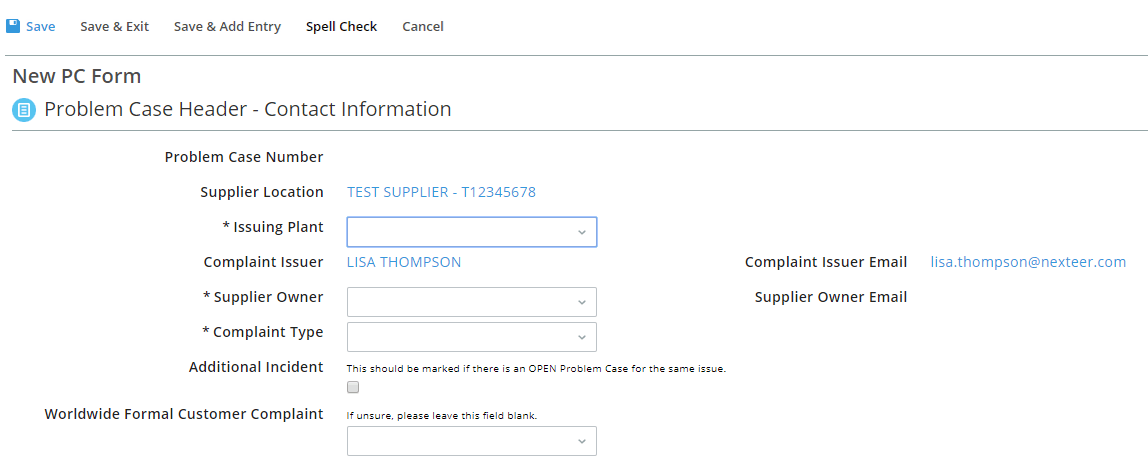Open the Complaint Type combo box
Viewport: 1148px width, 473px height.
pos(472,338)
